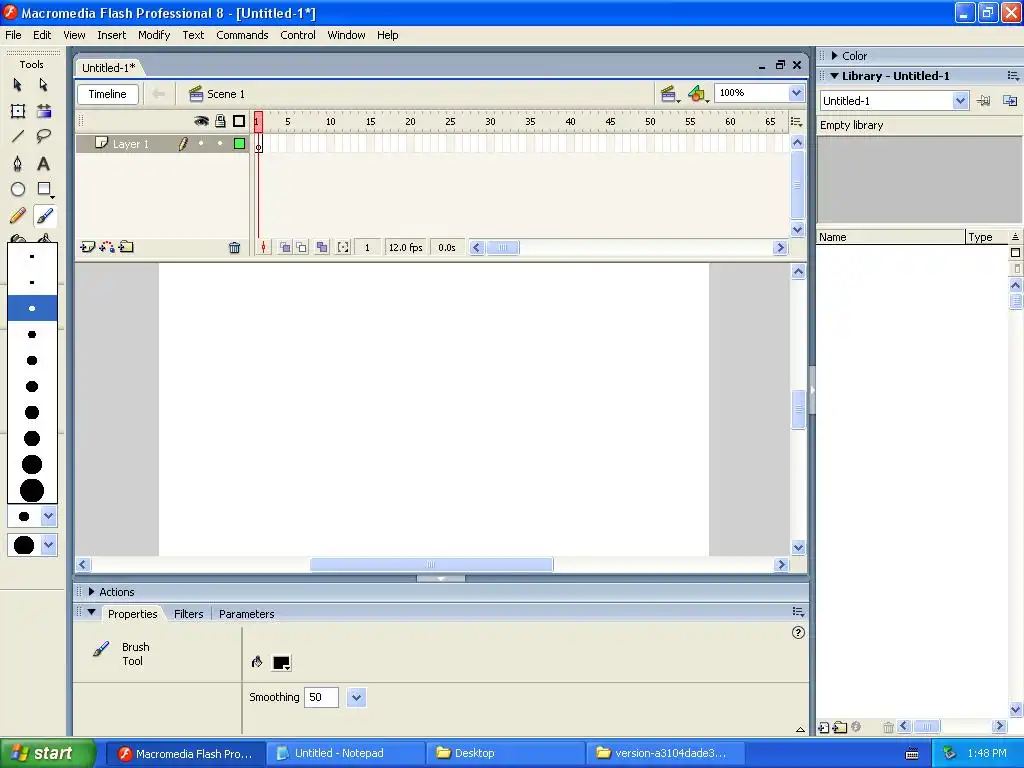Open the Library panel options menu
This screenshot has width=1024, height=768.
1013,76
